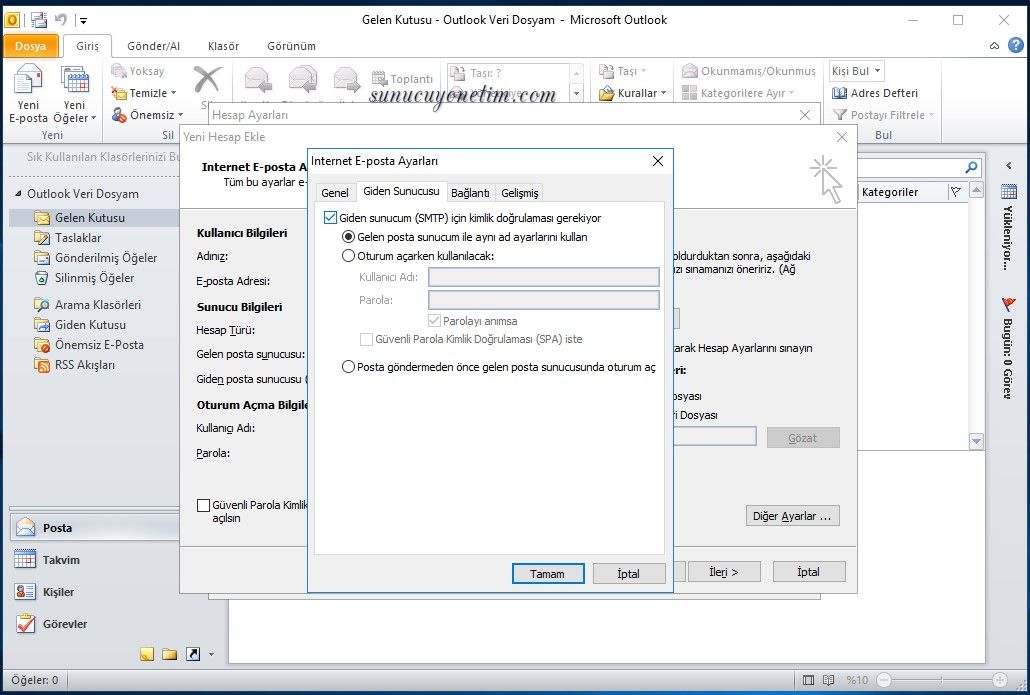Collapse the Outlook Veri Dosyam tree

pos(18,194)
